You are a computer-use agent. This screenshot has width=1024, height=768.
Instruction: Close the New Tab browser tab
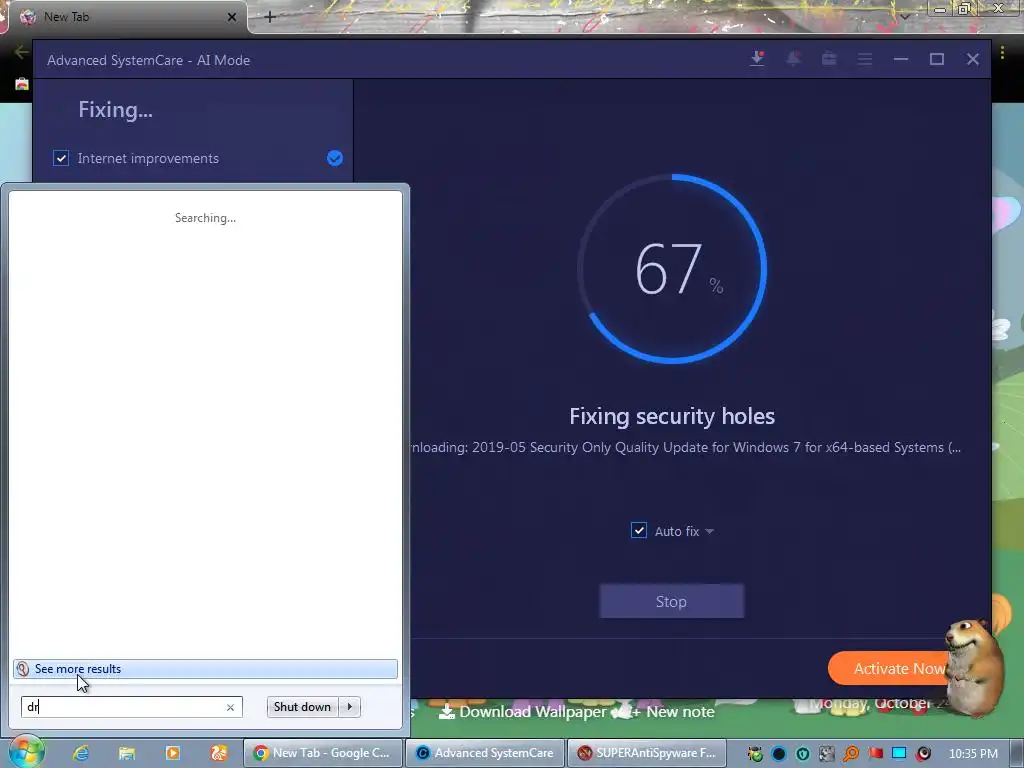231,17
